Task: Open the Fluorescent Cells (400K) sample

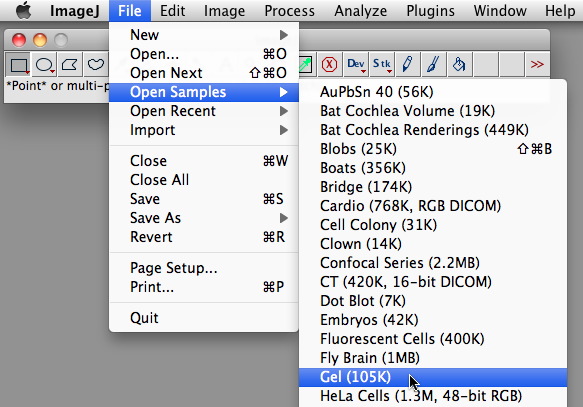Action: [x=433, y=339]
